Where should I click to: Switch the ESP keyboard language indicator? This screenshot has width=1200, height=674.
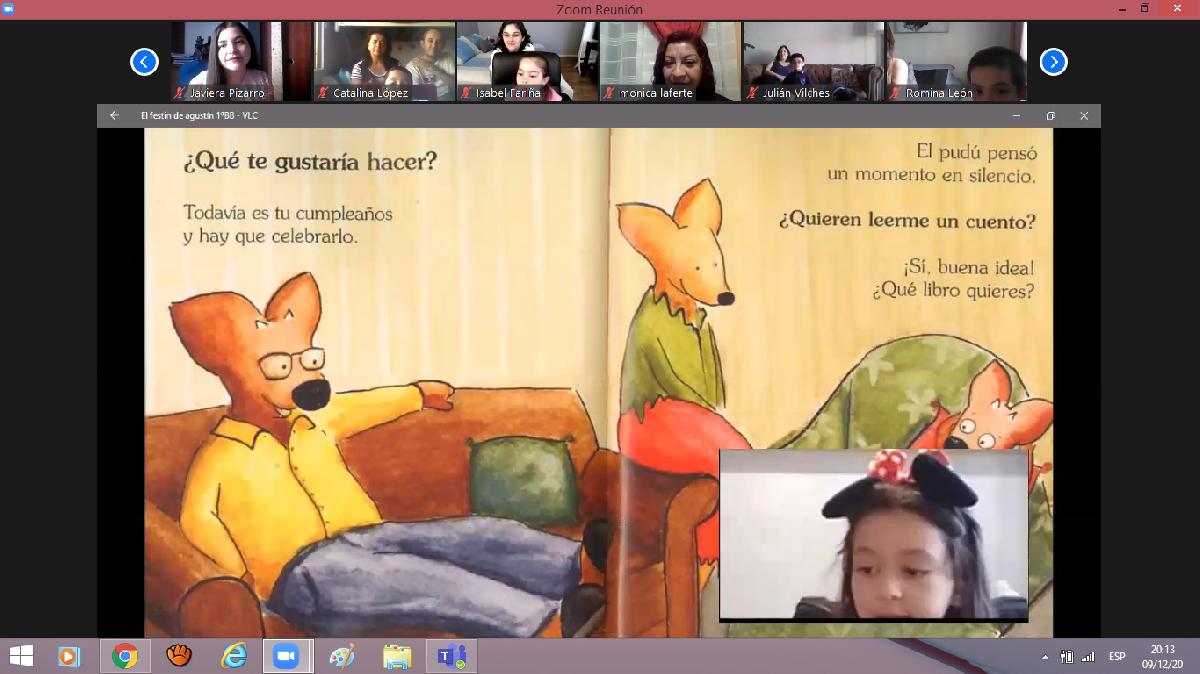point(1117,657)
